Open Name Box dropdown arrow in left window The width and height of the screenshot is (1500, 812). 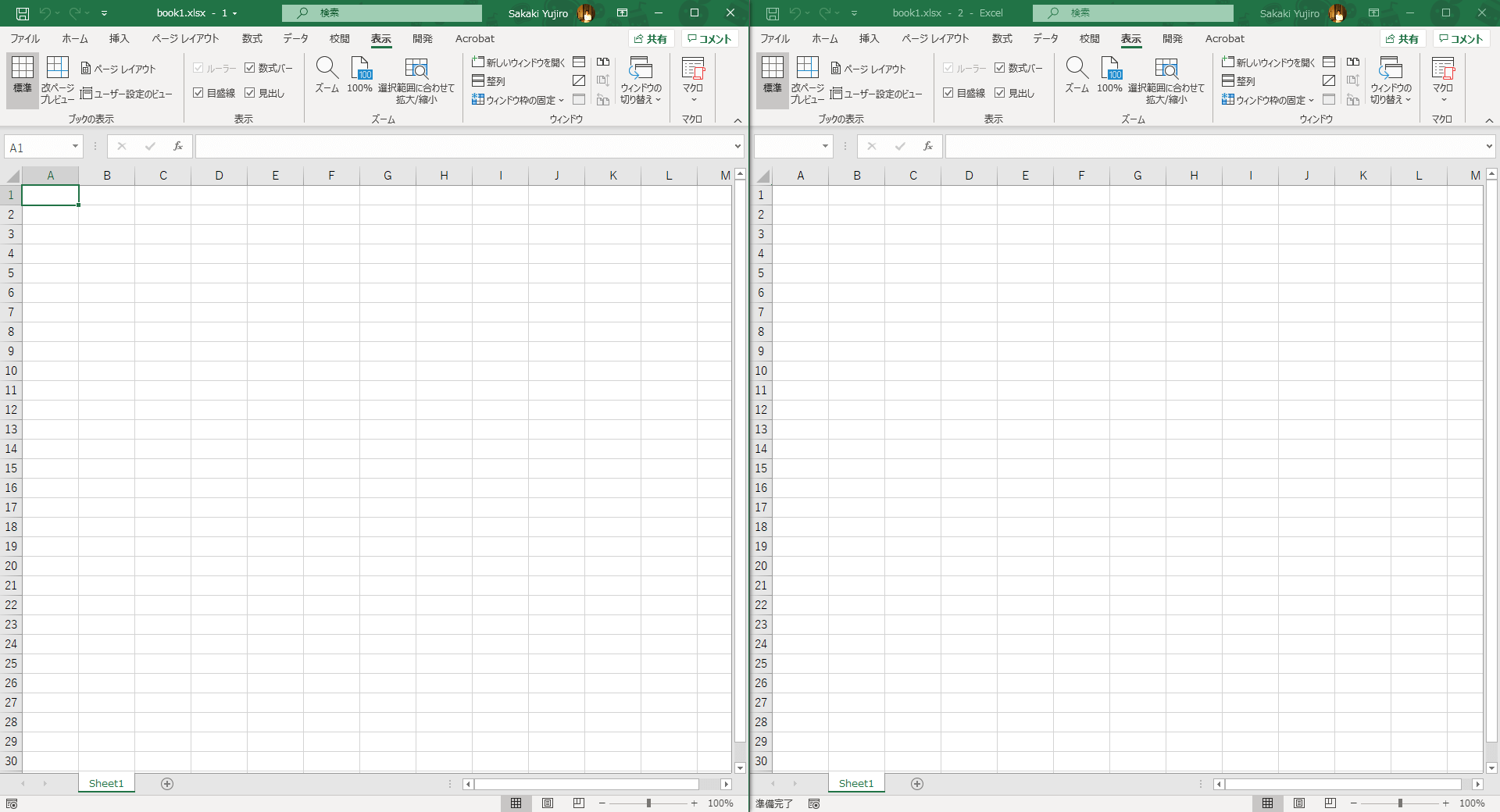coord(75,147)
